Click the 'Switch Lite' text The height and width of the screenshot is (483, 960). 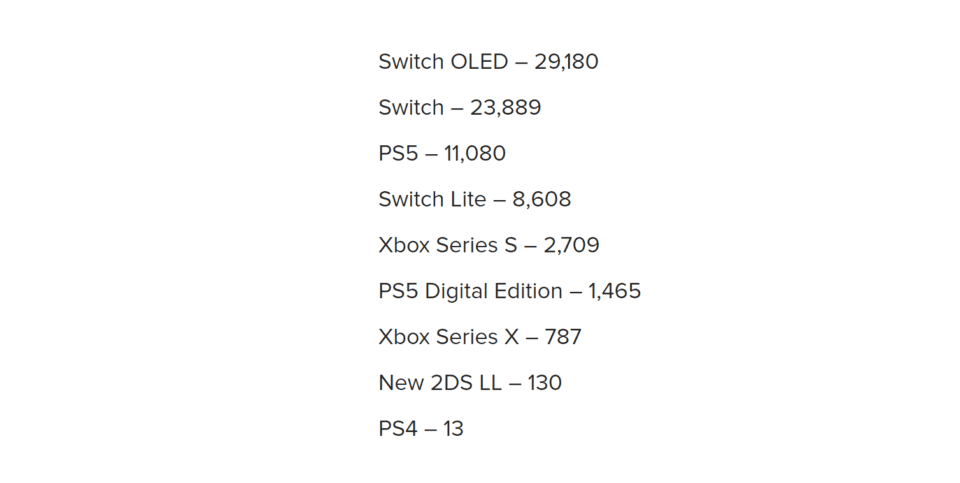click(432, 200)
